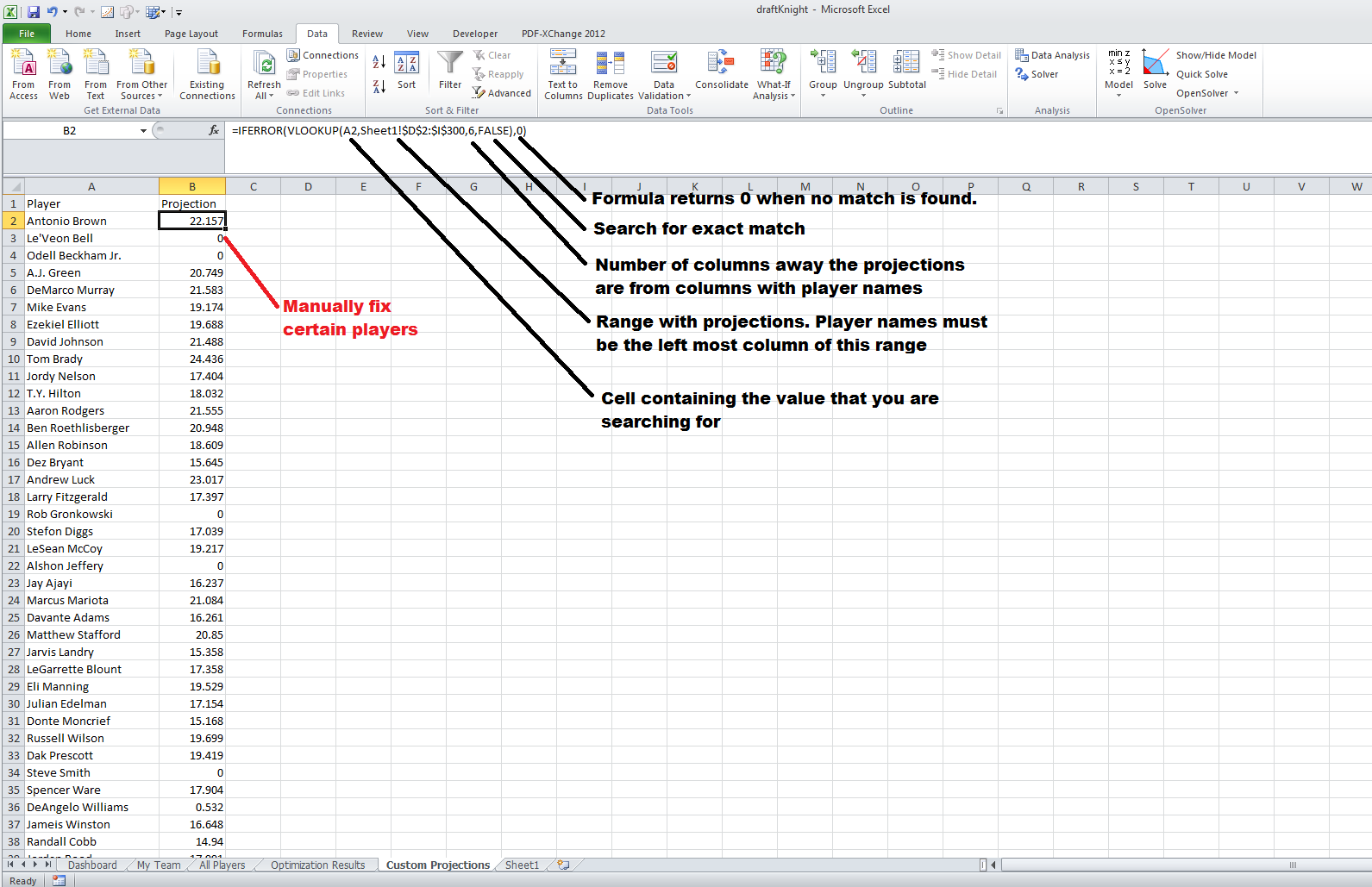Click the Save icon in quick access toolbar
The image size is (1372, 887).
pos(33,12)
